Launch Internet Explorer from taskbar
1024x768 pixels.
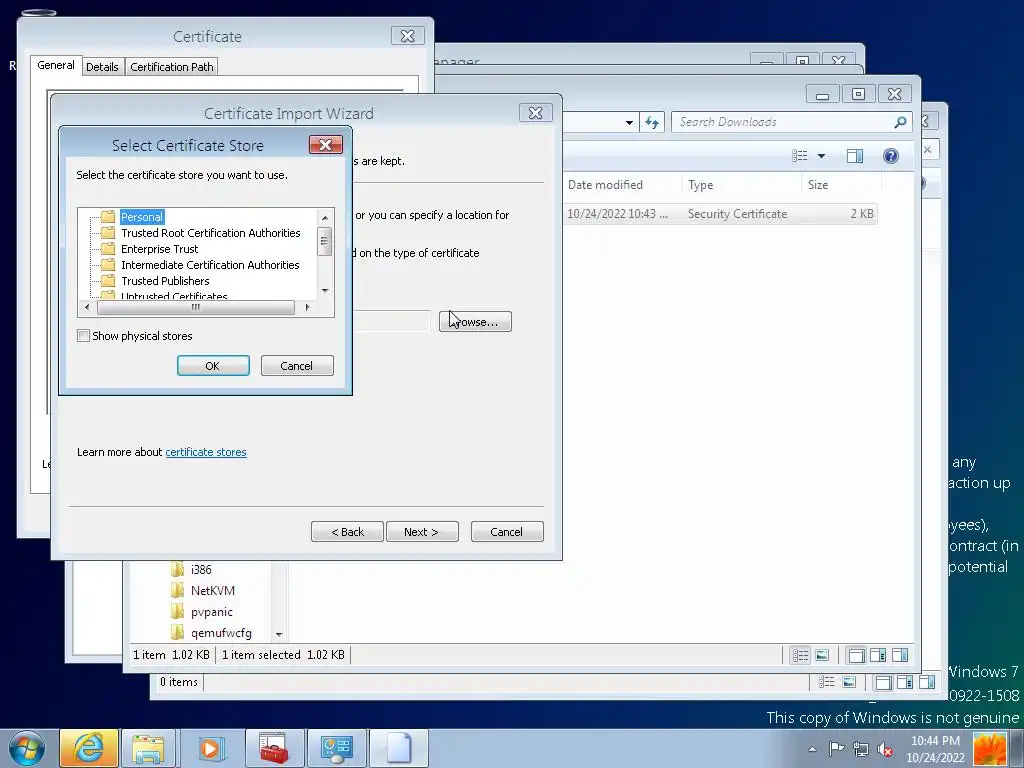89,748
